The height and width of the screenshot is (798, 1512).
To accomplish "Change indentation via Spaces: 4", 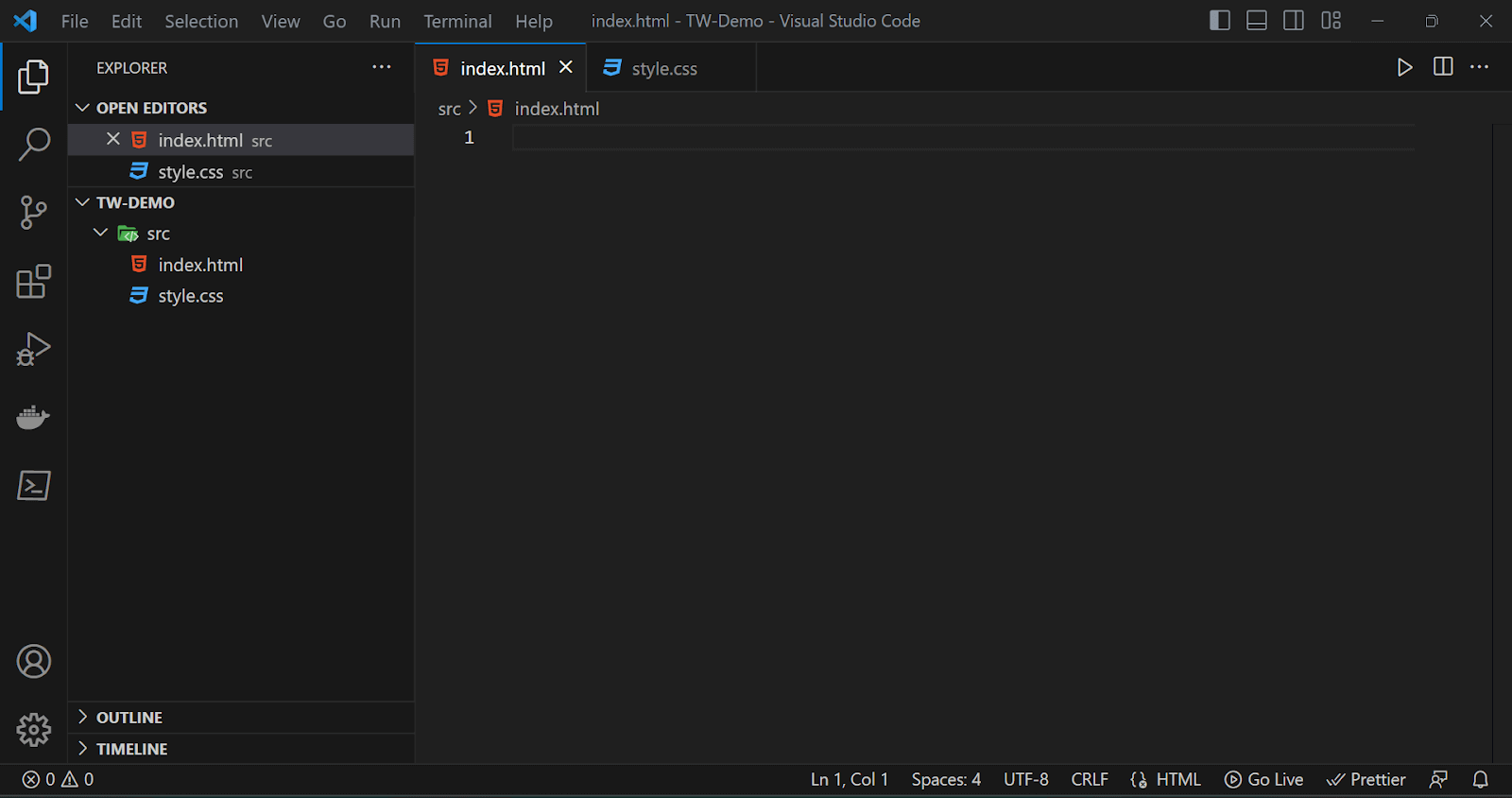I will [x=946, y=780].
